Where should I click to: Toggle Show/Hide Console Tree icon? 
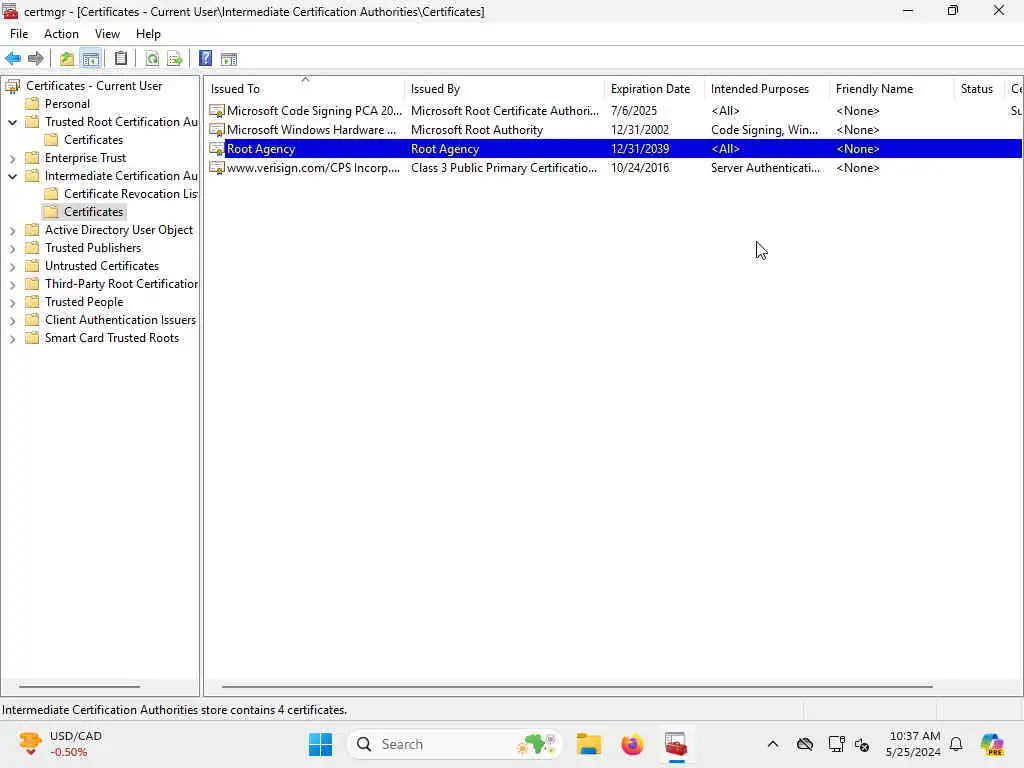coord(91,59)
